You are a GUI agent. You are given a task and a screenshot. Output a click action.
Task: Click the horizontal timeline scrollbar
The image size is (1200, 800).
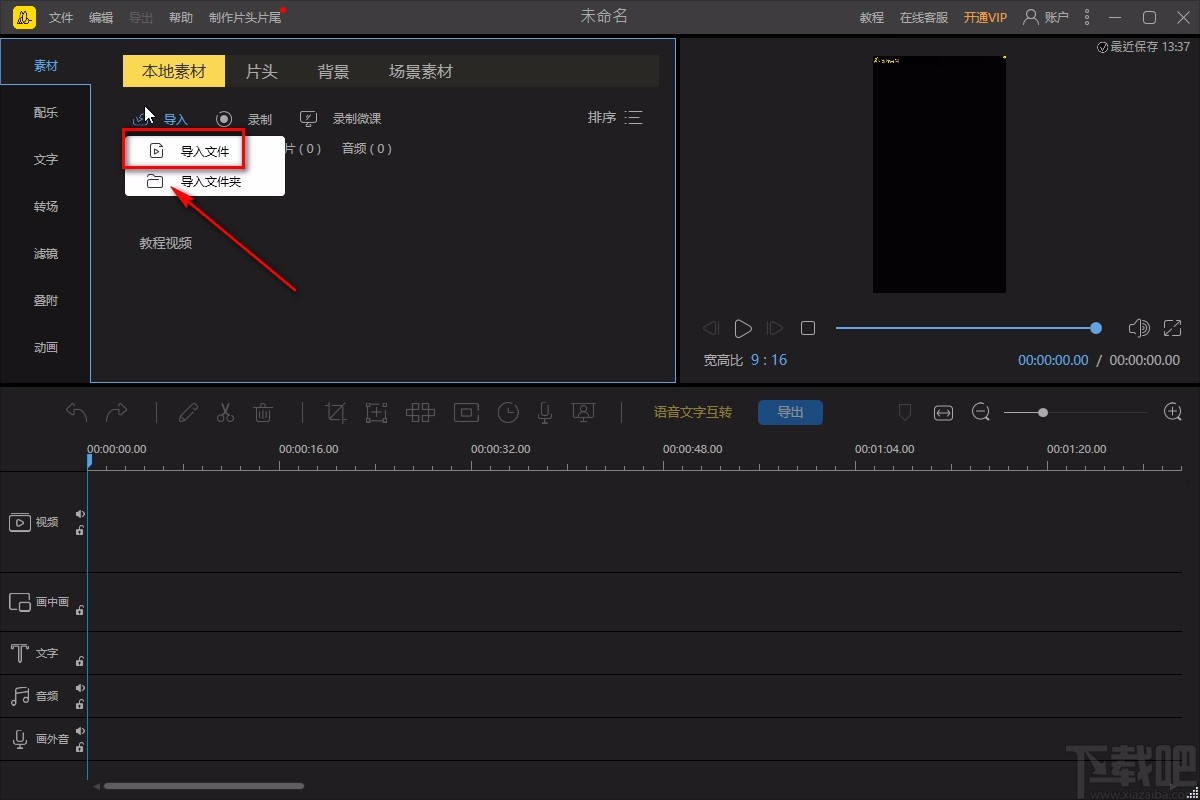(x=203, y=786)
